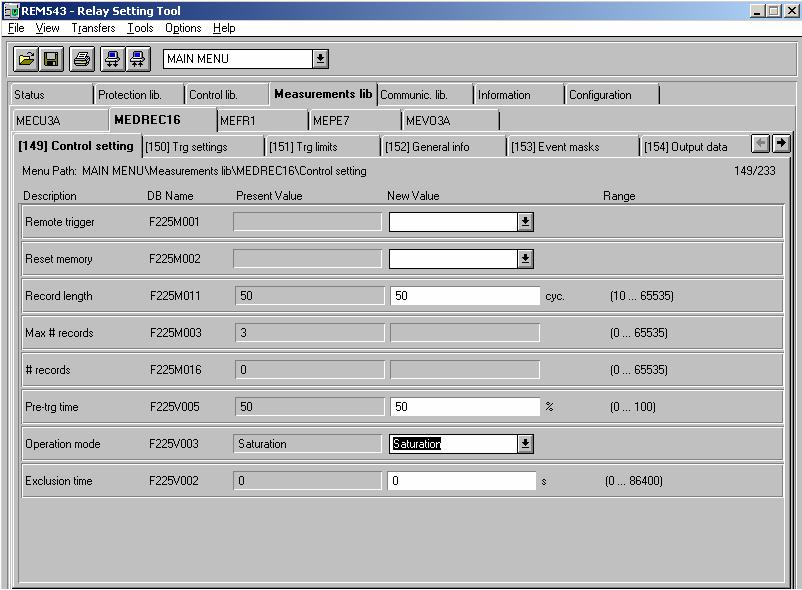
Task: Click the Pre-trg time present value box
Action: click(x=309, y=407)
